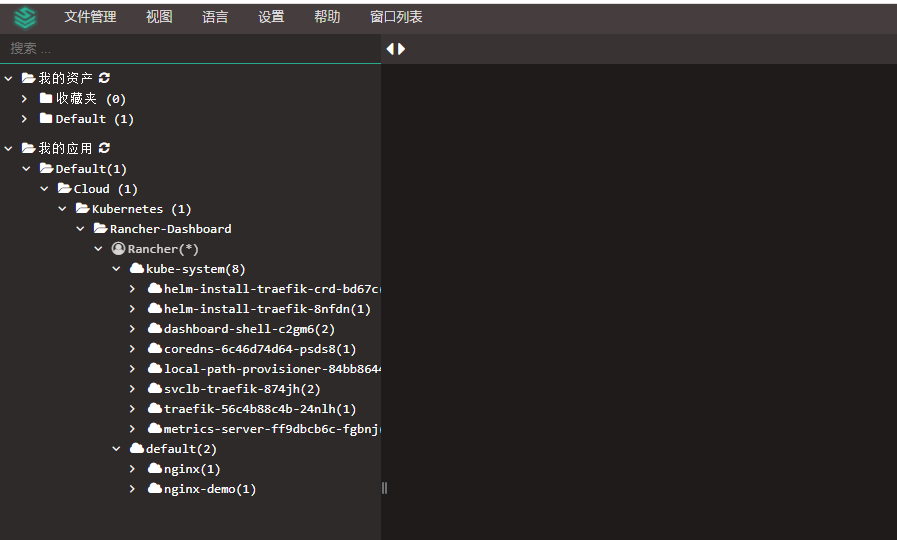Collapse the Kubernetes (1) node
Image resolution: width=897 pixels, height=540 pixels.
tap(62, 209)
